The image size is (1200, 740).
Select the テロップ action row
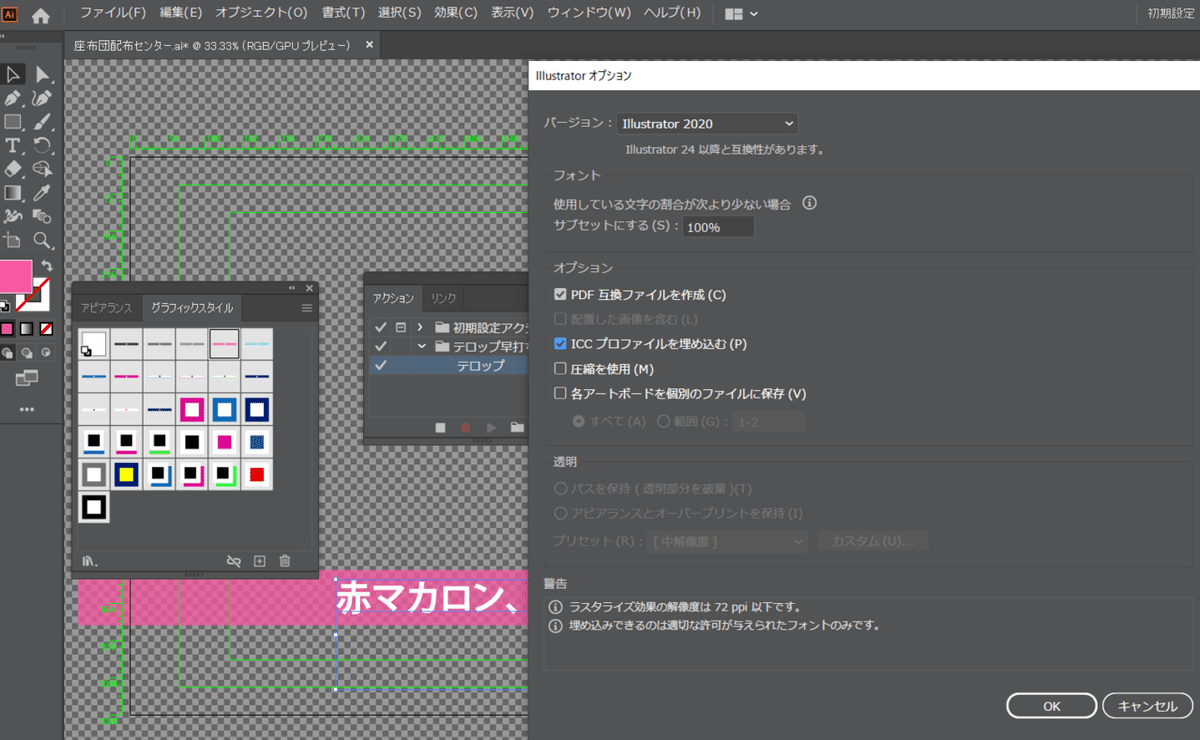tap(449, 366)
